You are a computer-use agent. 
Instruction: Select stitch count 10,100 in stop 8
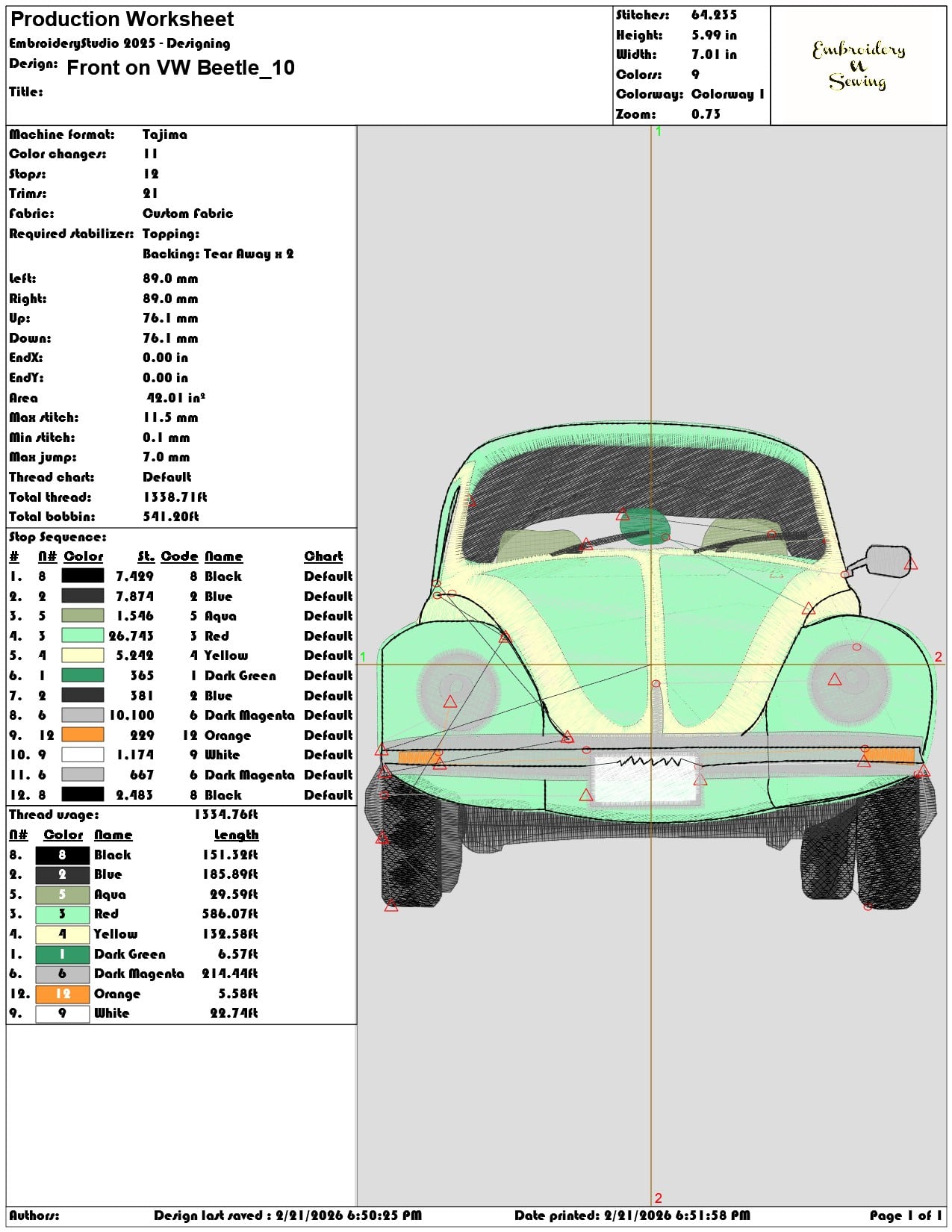[131, 715]
